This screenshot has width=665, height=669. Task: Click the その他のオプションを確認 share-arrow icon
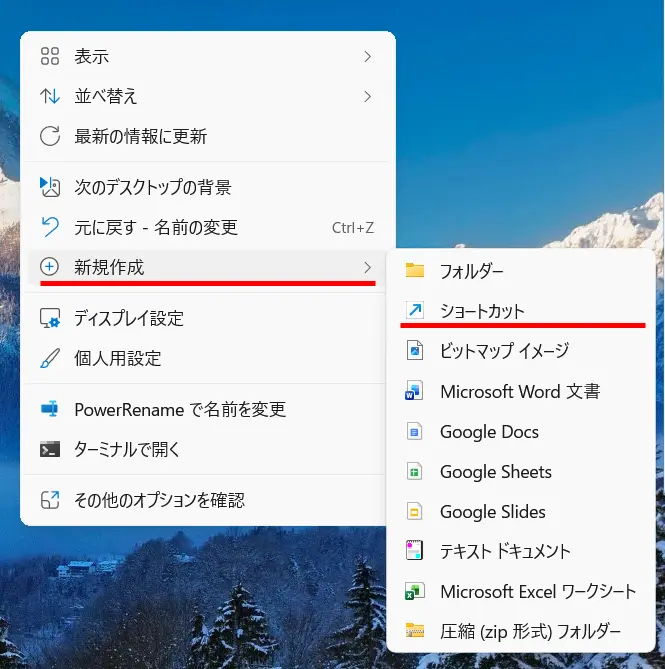pyautogui.click(x=49, y=500)
